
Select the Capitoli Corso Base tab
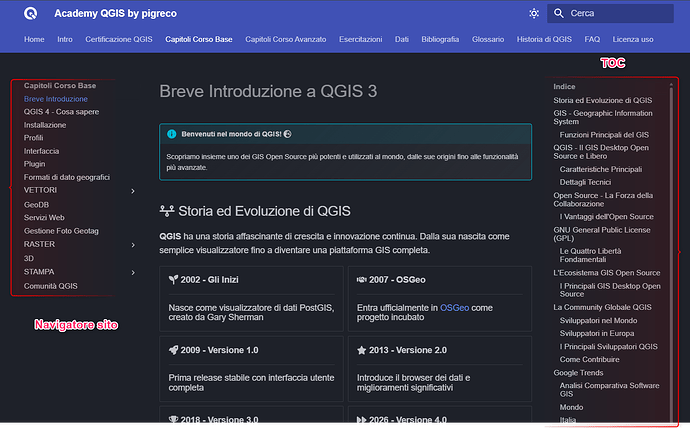tap(198, 39)
